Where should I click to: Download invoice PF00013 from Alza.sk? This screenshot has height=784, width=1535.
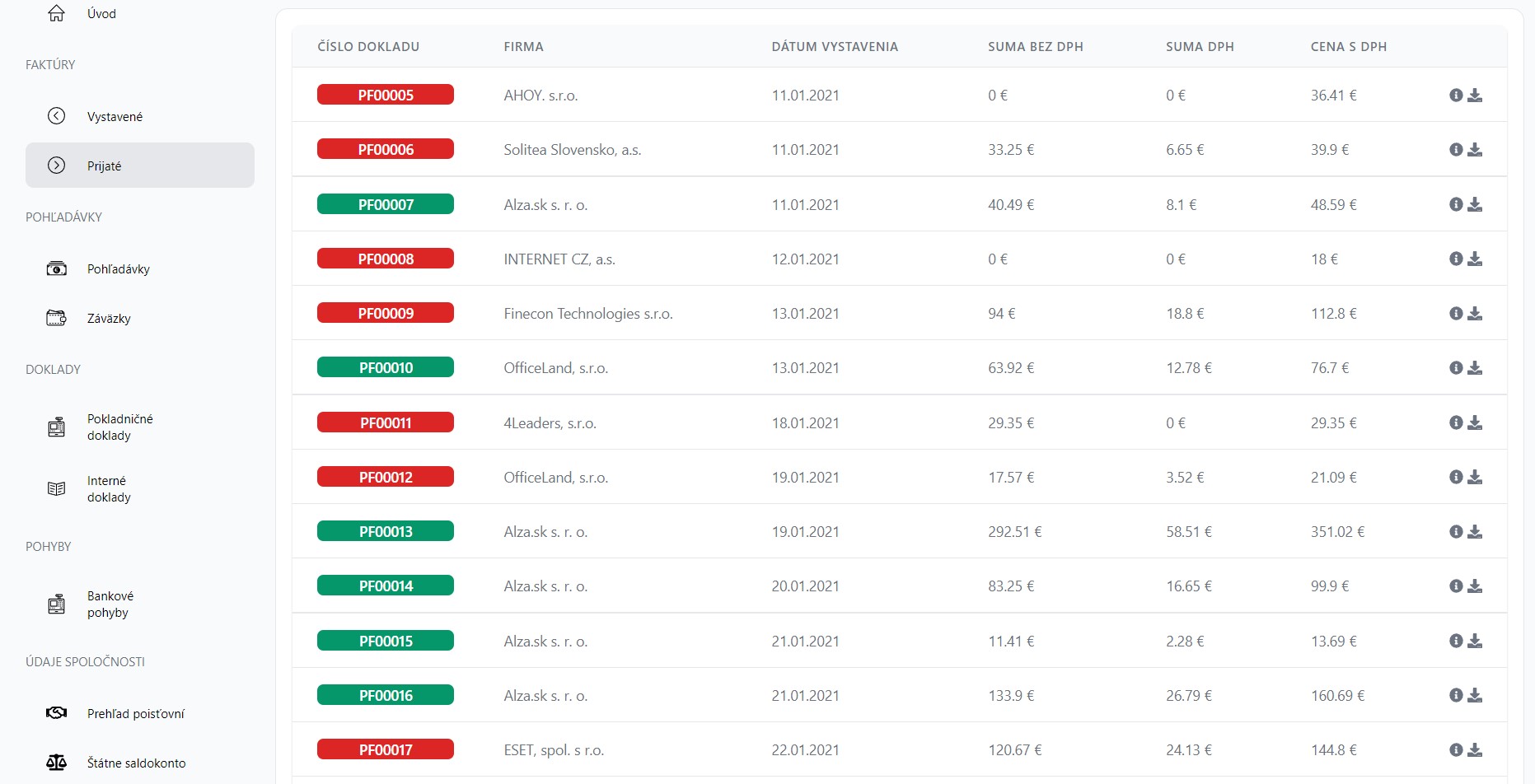point(1475,532)
